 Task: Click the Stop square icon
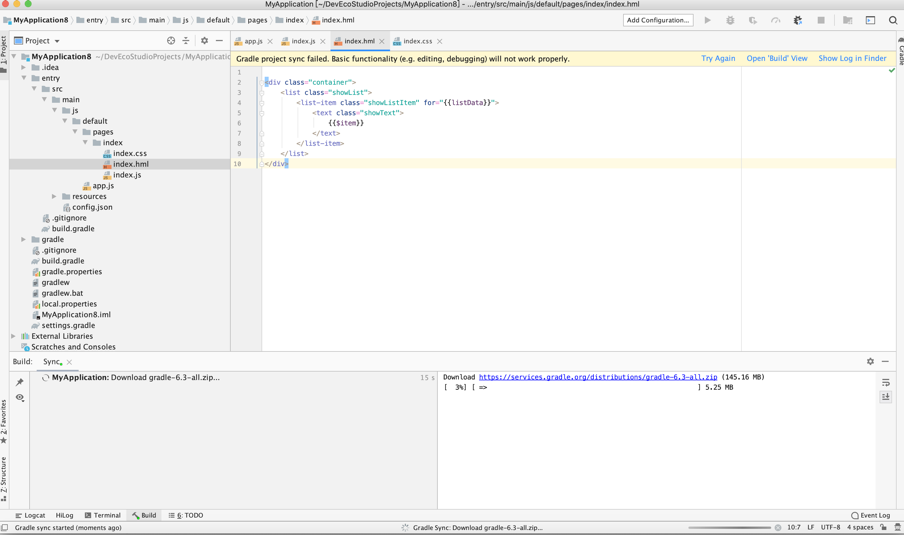[x=820, y=20]
